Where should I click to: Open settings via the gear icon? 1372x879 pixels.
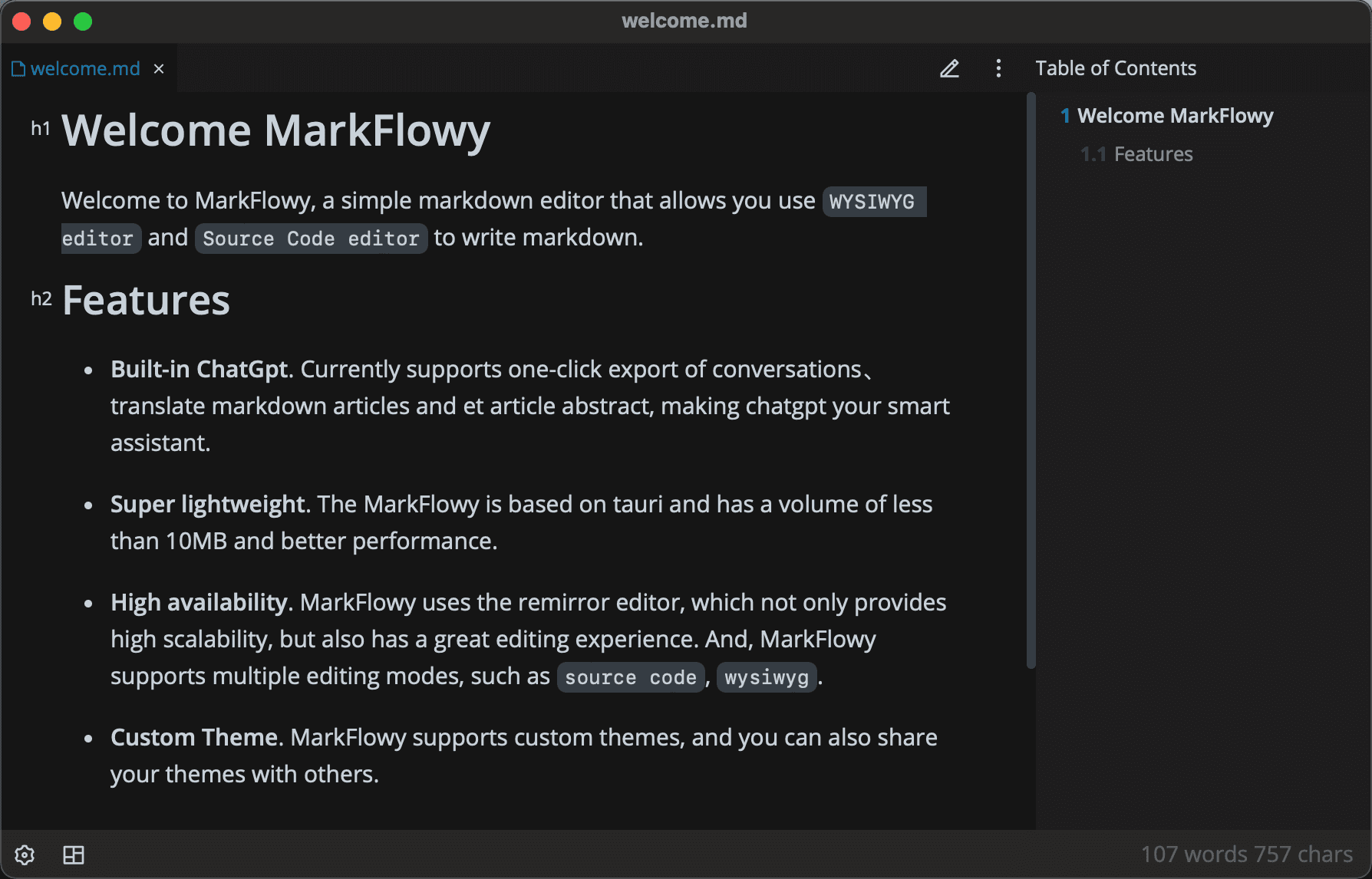click(x=25, y=854)
